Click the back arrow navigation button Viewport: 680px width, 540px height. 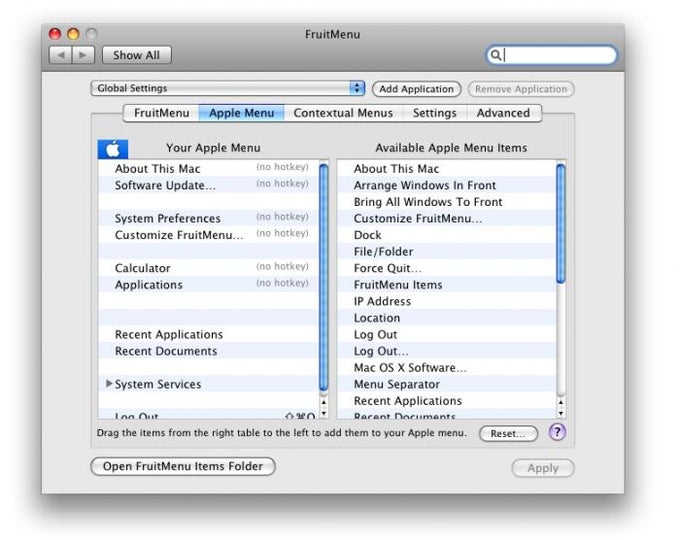(x=61, y=55)
